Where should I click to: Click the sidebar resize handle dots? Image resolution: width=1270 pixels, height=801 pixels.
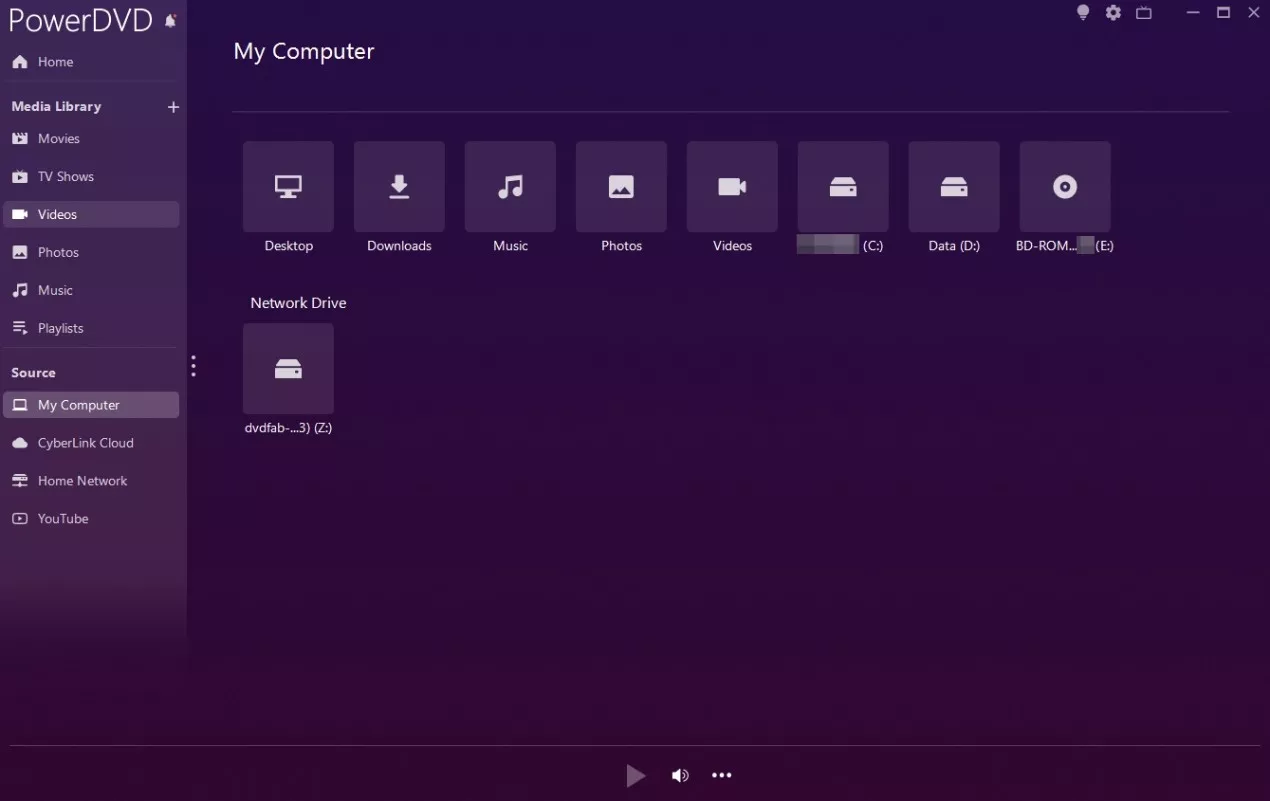193,366
